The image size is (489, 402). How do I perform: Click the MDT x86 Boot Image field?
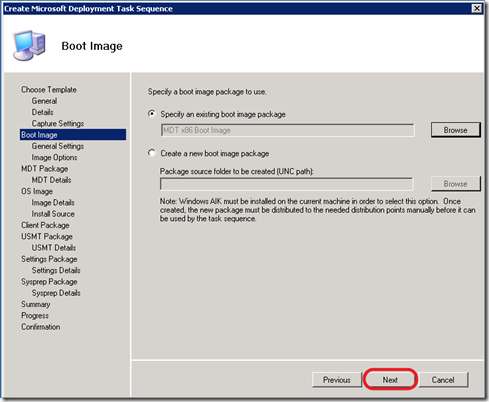(x=288, y=130)
